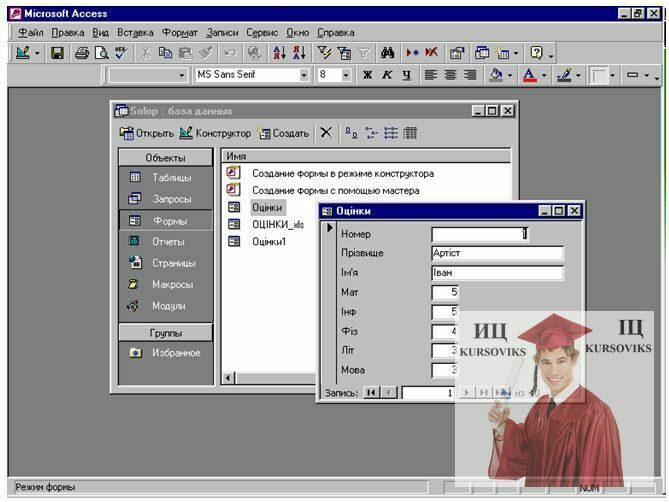Toggle Italic (К) formatting
Image resolution: width=669 pixels, height=502 pixels.
point(387,75)
